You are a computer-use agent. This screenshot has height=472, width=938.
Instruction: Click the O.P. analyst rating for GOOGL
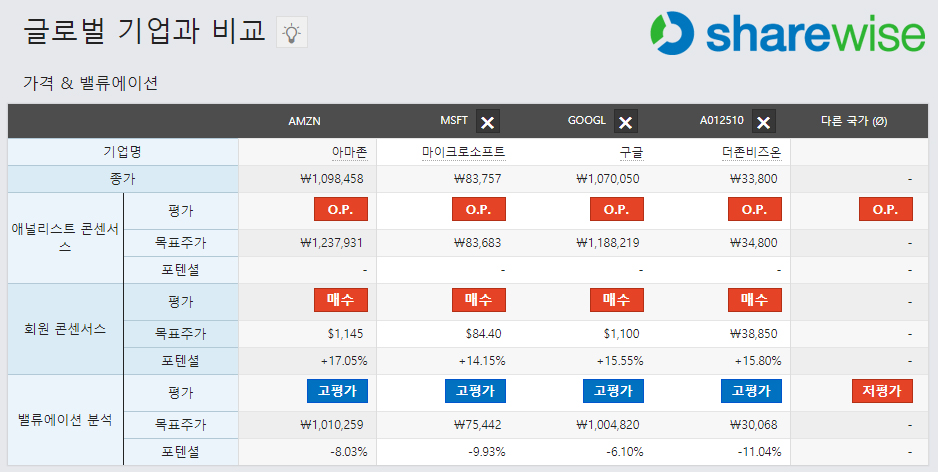click(x=617, y=210)
